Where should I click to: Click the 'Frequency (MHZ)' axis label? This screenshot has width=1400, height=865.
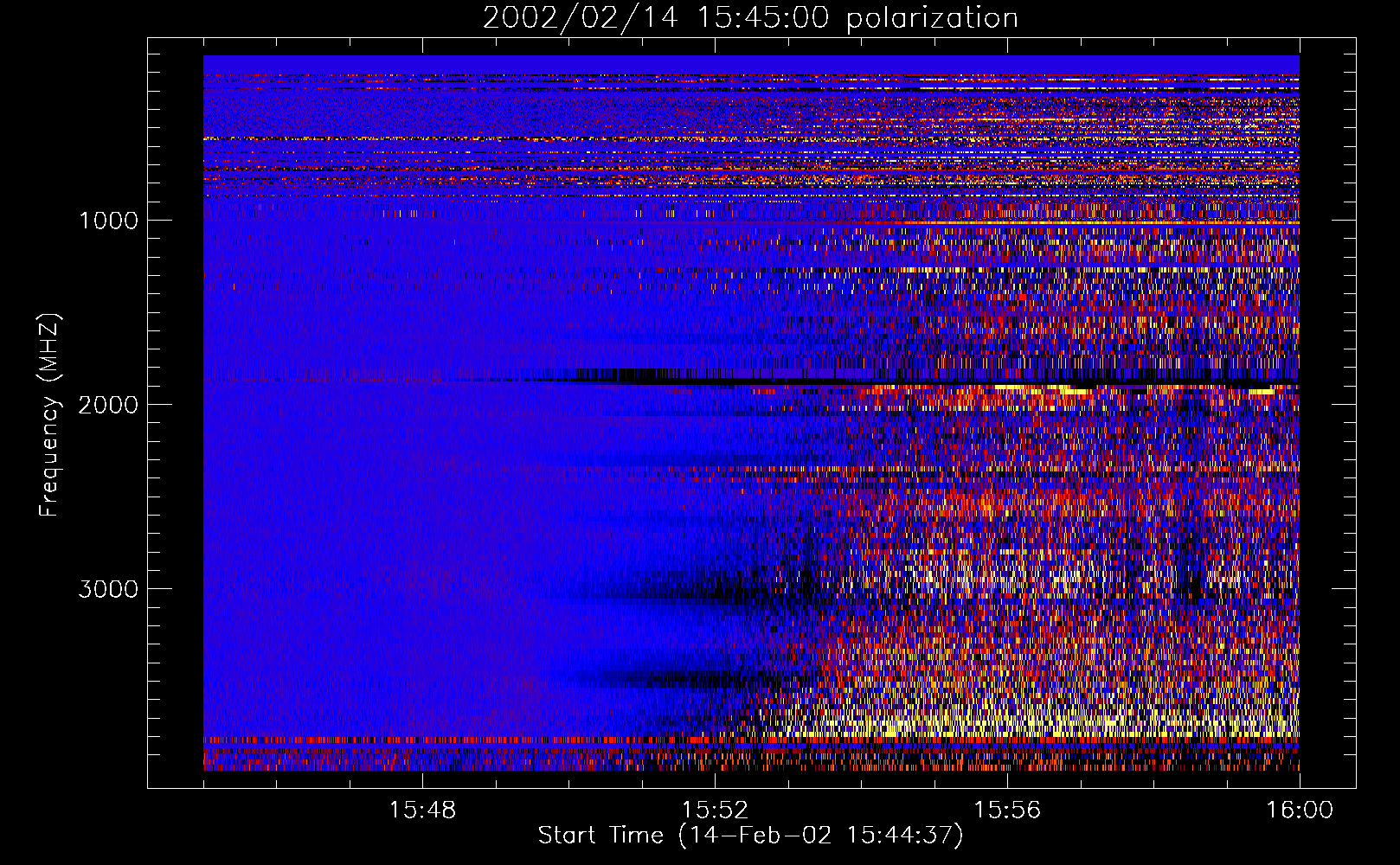pos(49,415)
